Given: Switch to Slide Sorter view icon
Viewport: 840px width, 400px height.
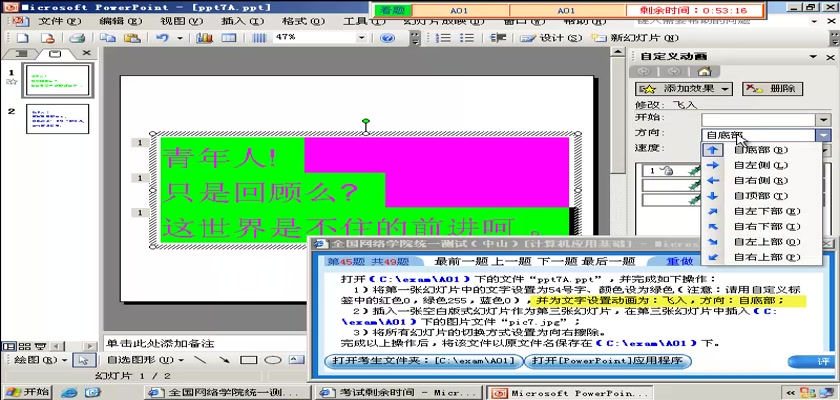Looking at the screenshot, I should [24, 346].
